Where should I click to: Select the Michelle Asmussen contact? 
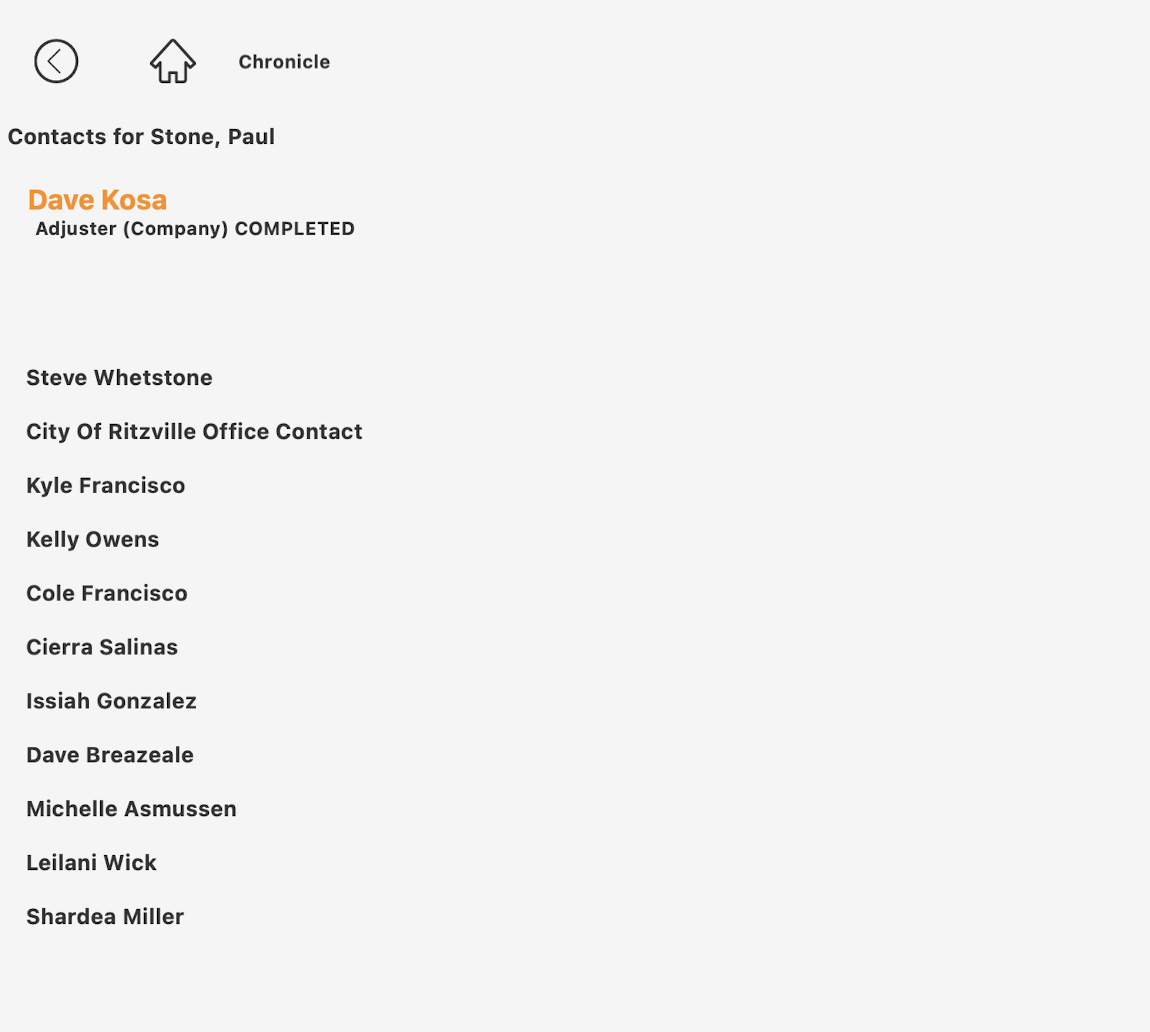pyautogui.click(x=131, y=810)
